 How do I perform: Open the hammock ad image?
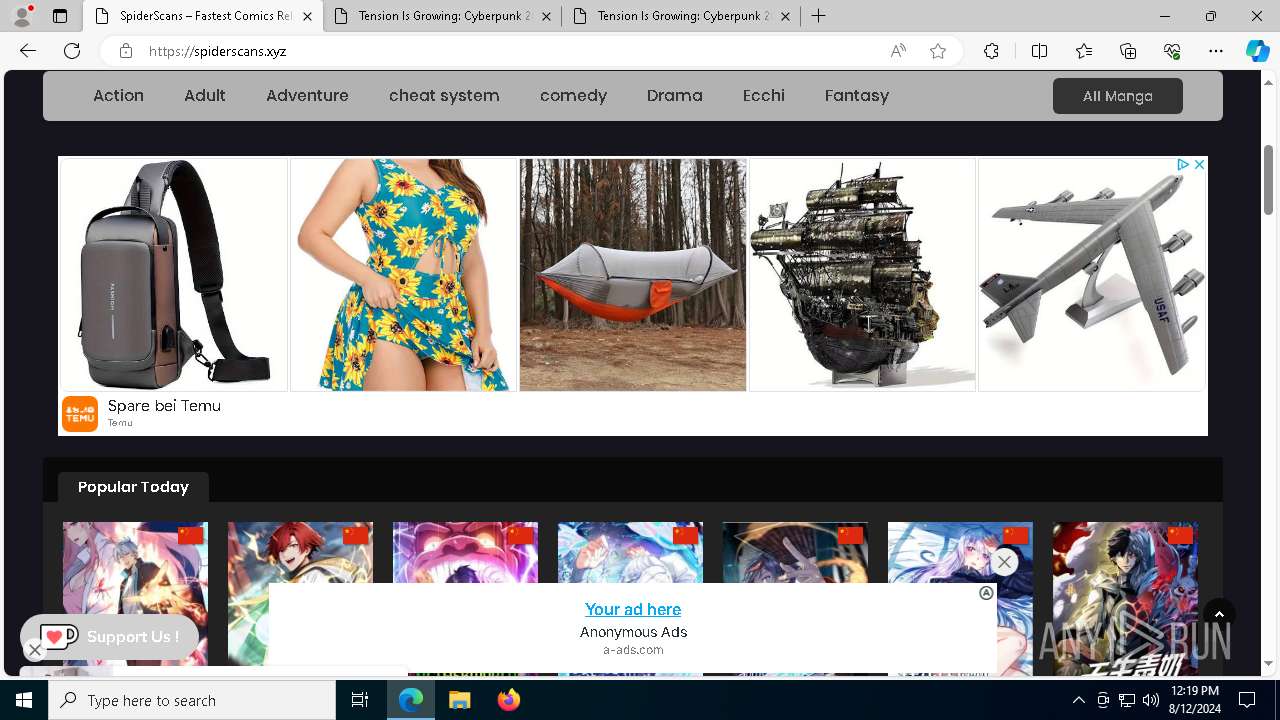(633, 274)
